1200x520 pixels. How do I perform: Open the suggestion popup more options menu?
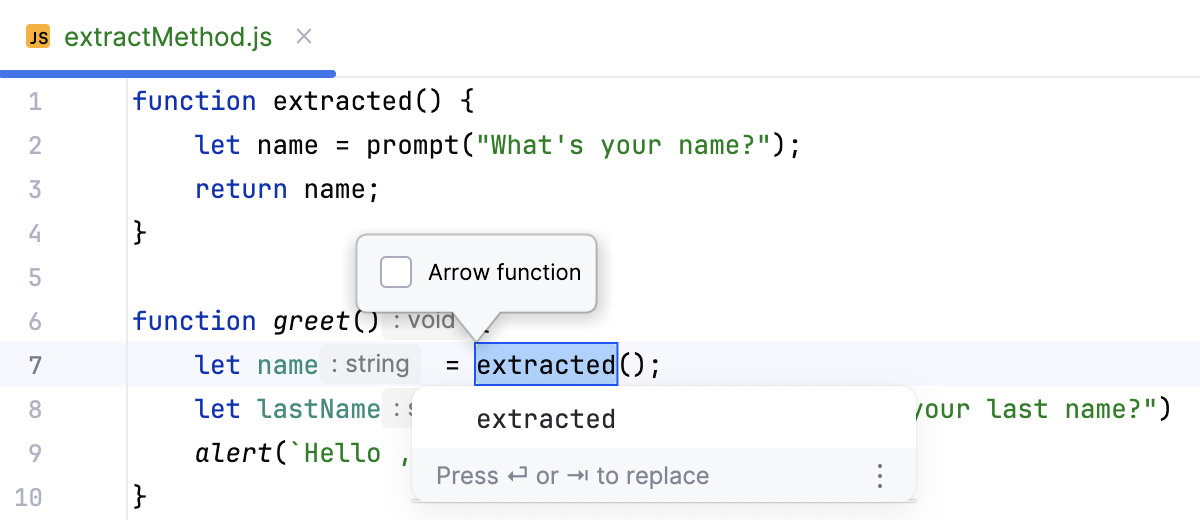(x=880, y=476)
